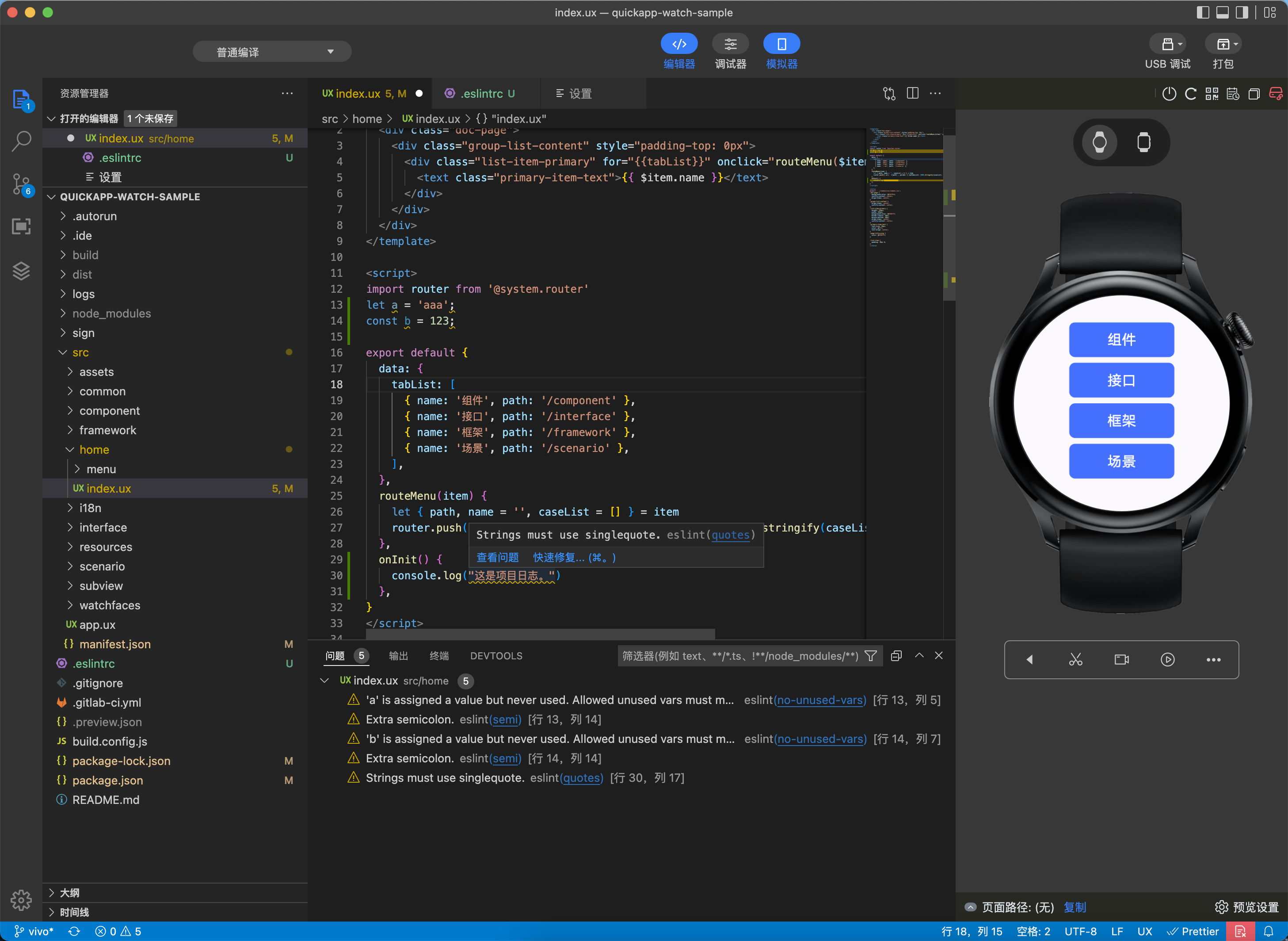1288x941 pixels.
Task: Show the QR code icon in simulator toolbar
Action: [1212, 93]
